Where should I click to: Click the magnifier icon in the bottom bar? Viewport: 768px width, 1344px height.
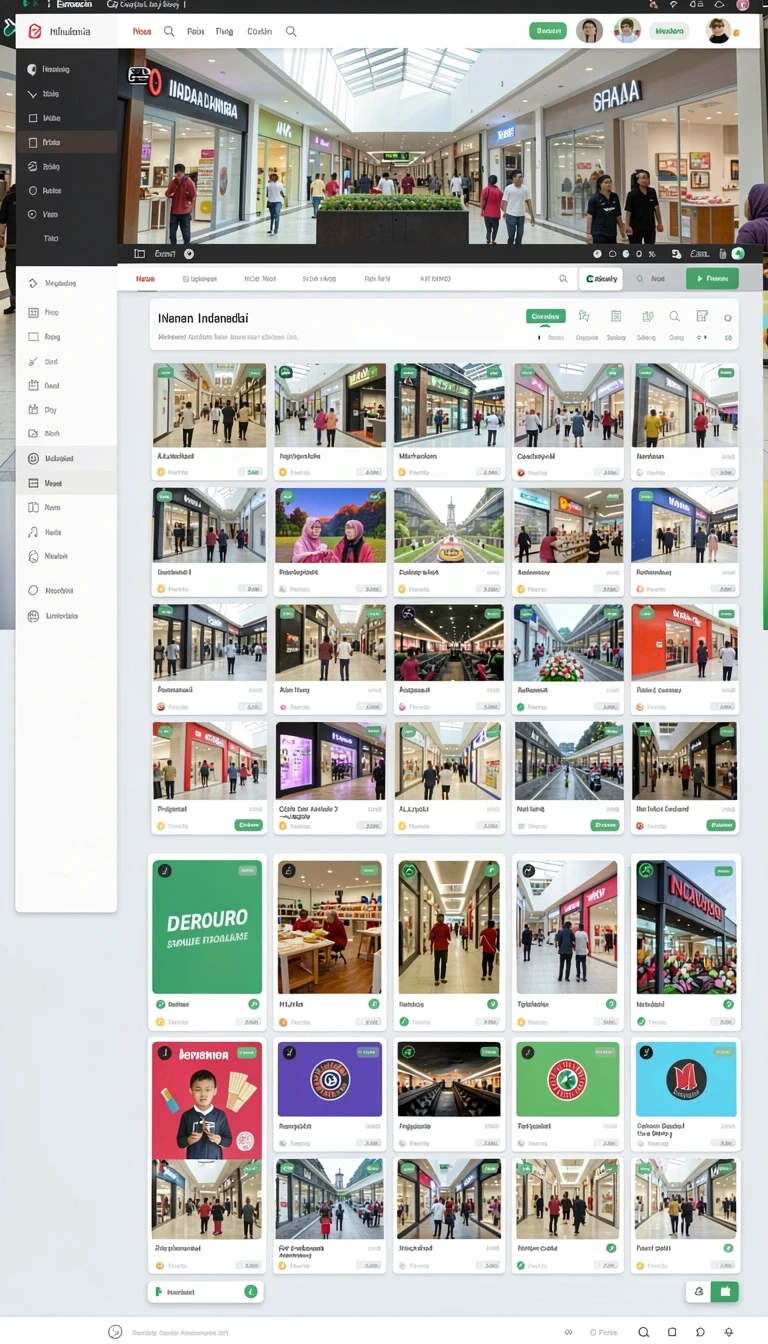644,1332
